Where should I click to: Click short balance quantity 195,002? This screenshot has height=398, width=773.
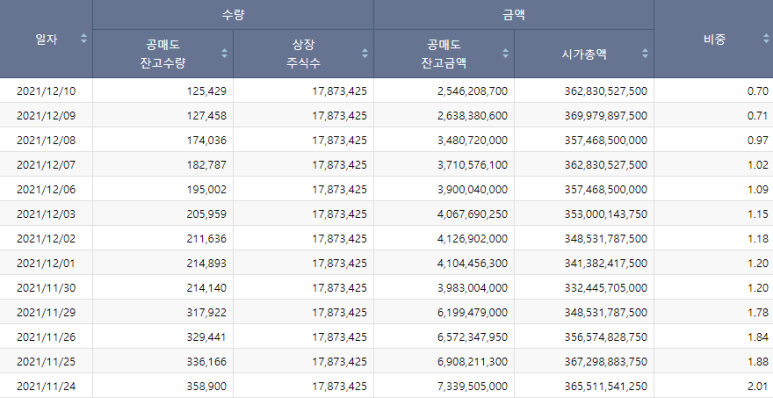[207, 189]
